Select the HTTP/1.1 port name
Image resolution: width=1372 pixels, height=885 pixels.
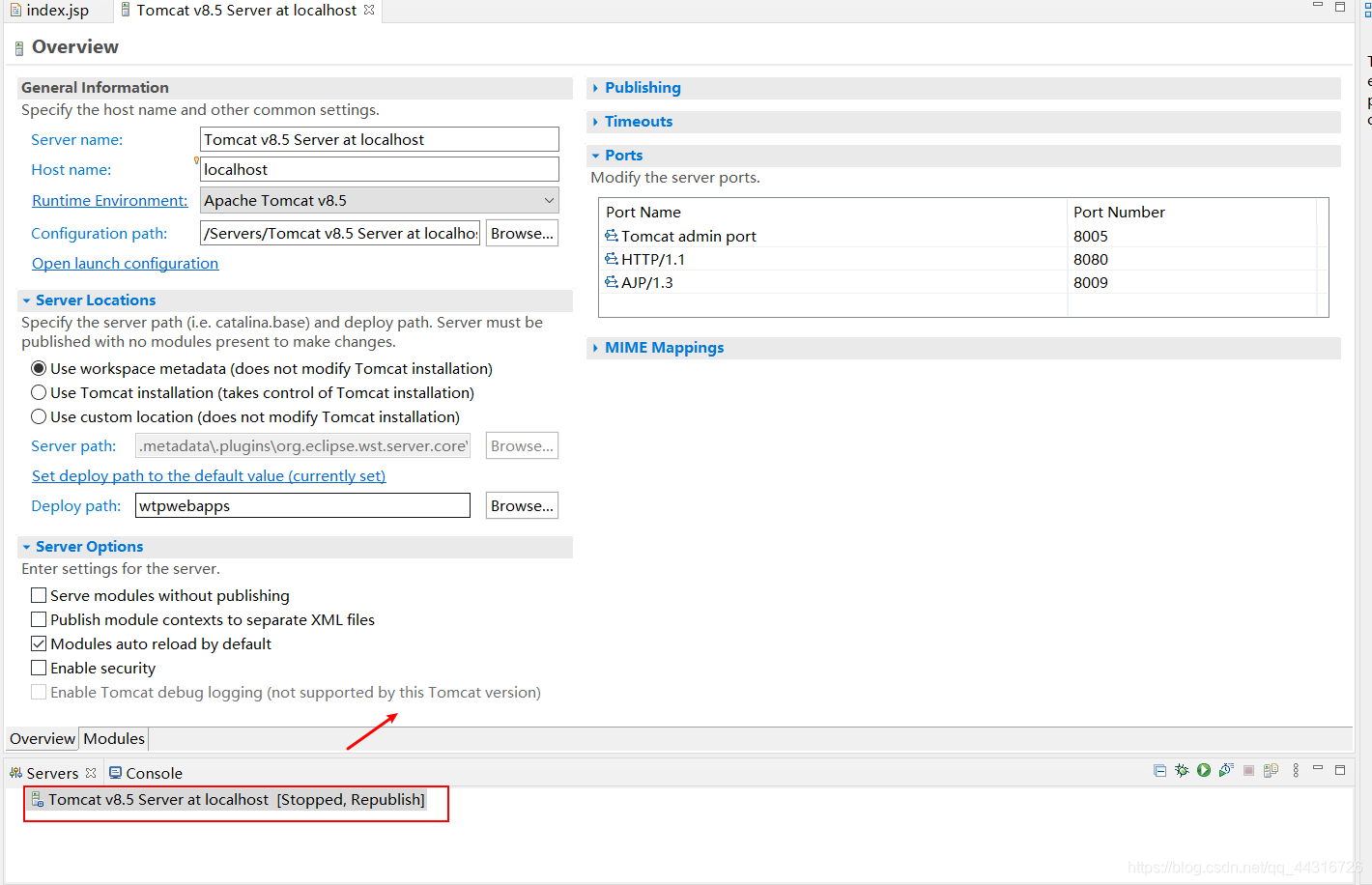[653, 259]
